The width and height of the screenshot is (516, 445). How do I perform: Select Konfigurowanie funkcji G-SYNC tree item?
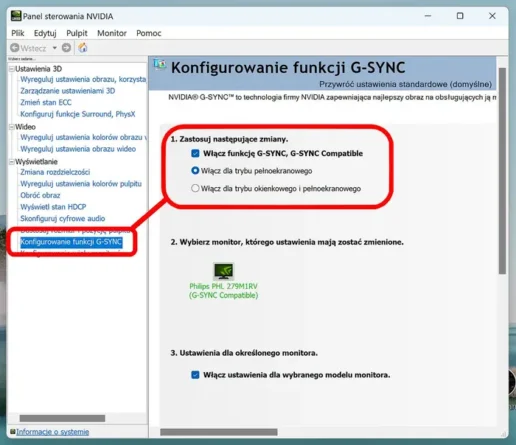tap(71, 242)
